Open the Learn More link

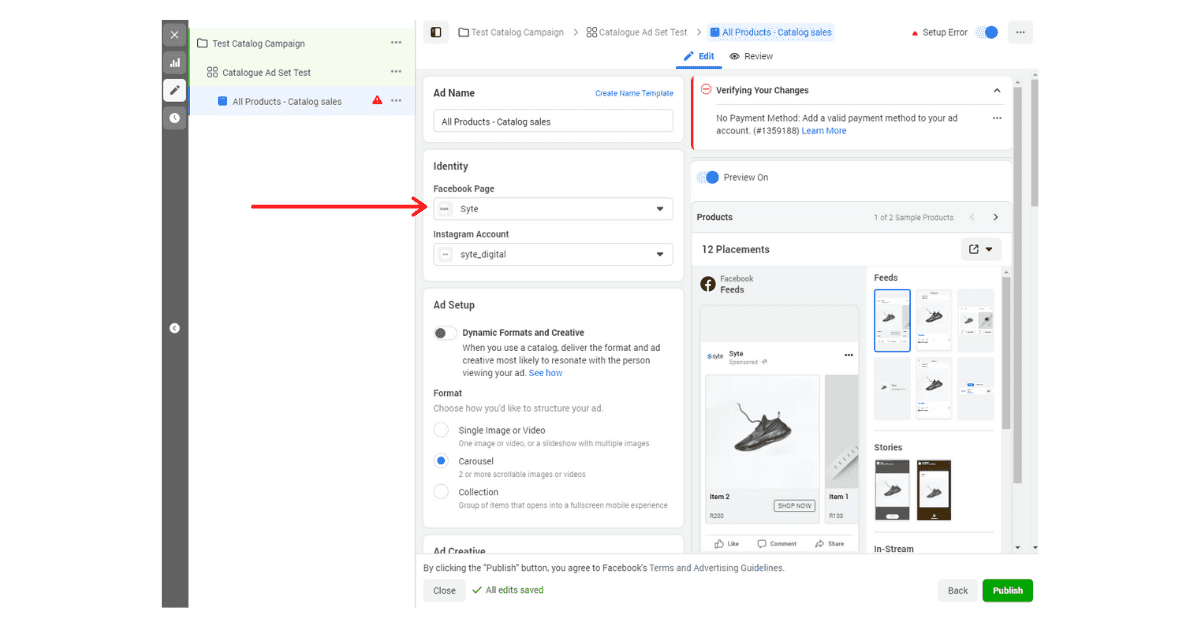823,131
